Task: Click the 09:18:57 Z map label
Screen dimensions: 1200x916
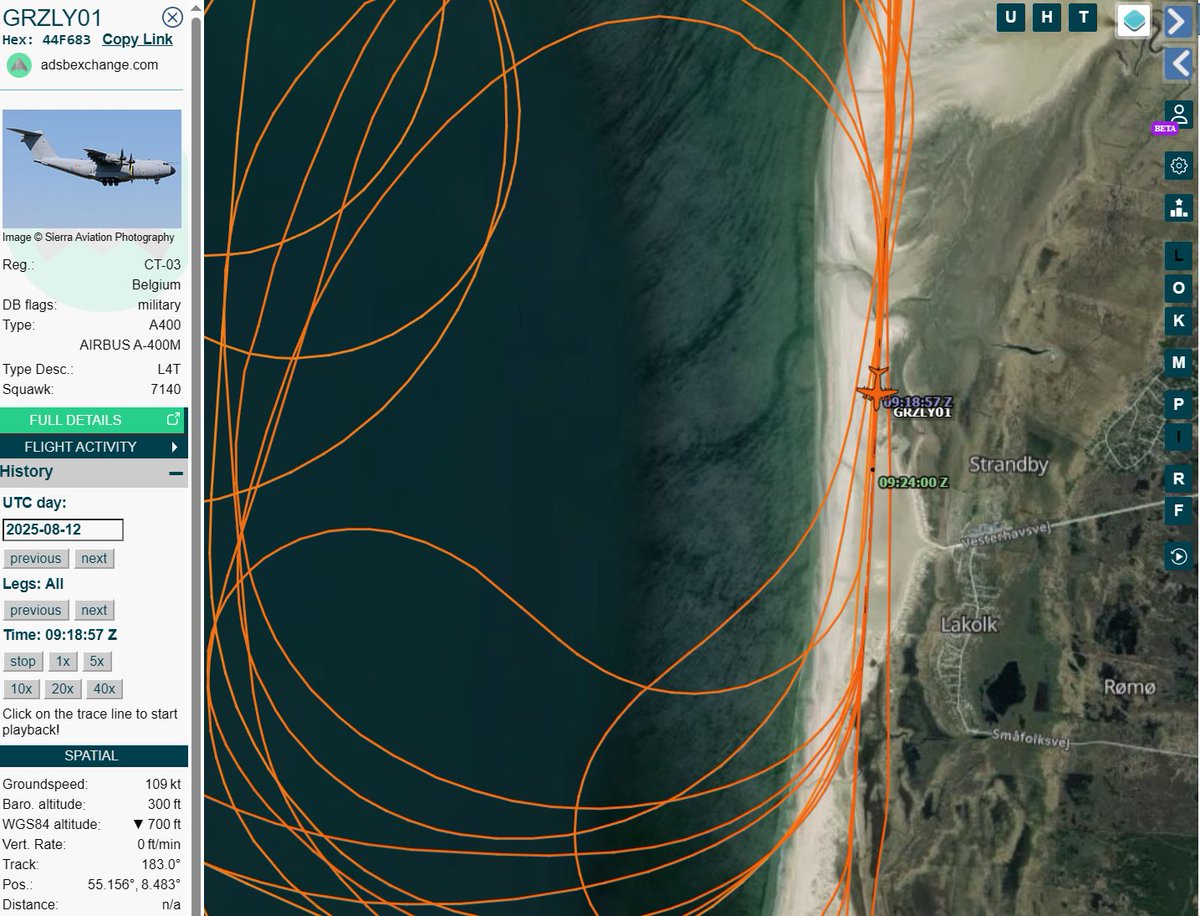Action: [x=918, y=401]
